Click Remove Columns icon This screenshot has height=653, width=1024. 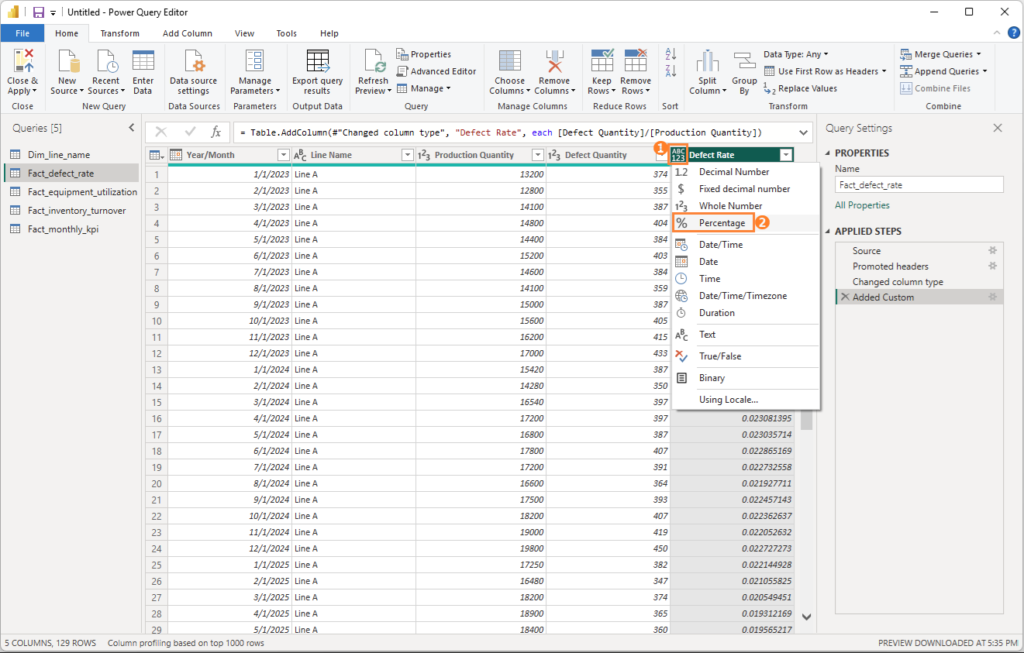(x=554, y=61)
